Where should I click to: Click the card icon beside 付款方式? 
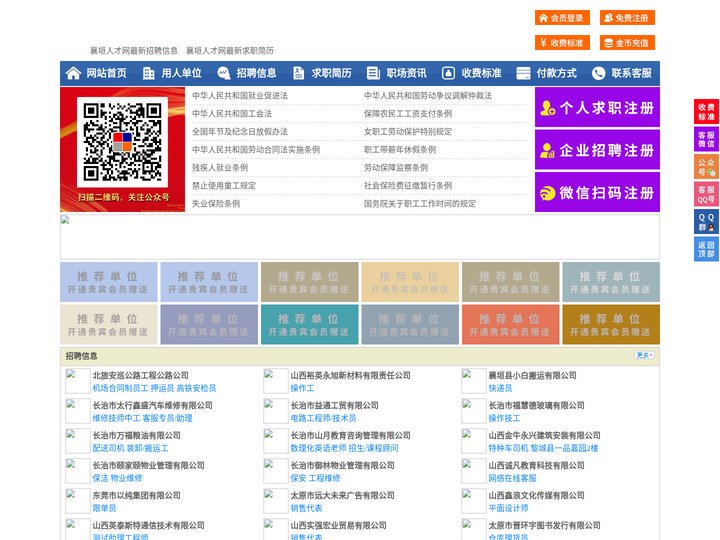tap(523, 73)
